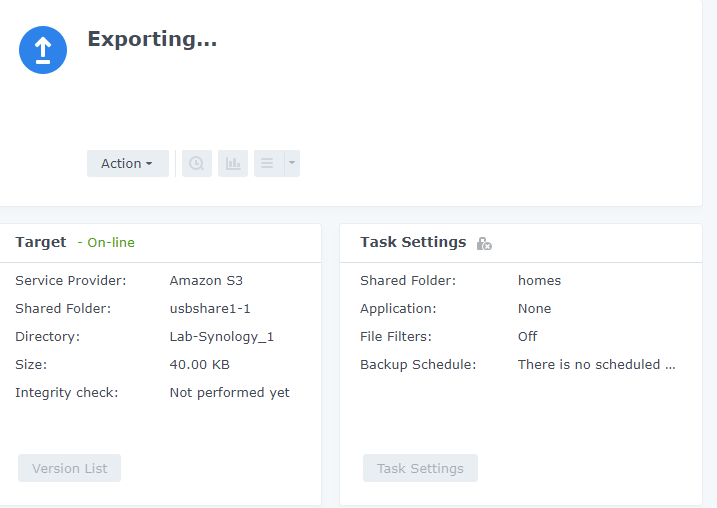Click the Task Settings button
Image resolution: width=717 pixels, height=508 pixels.
[420, 468]
